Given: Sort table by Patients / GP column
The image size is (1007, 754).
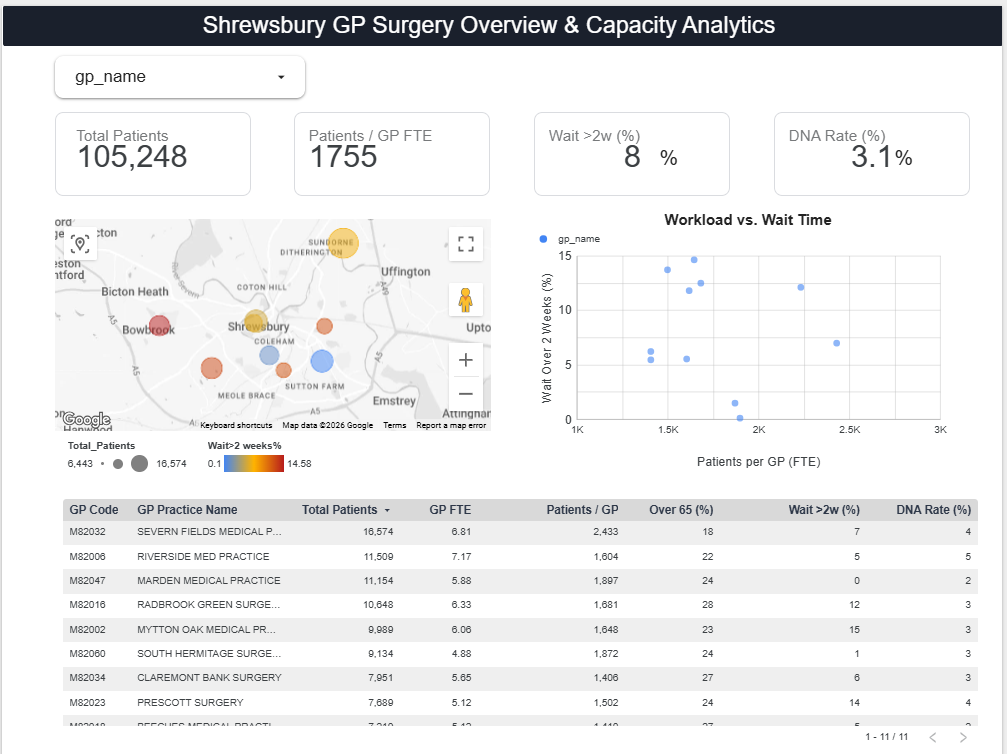Looking at the screenshot, I should (x=582, y=510).
